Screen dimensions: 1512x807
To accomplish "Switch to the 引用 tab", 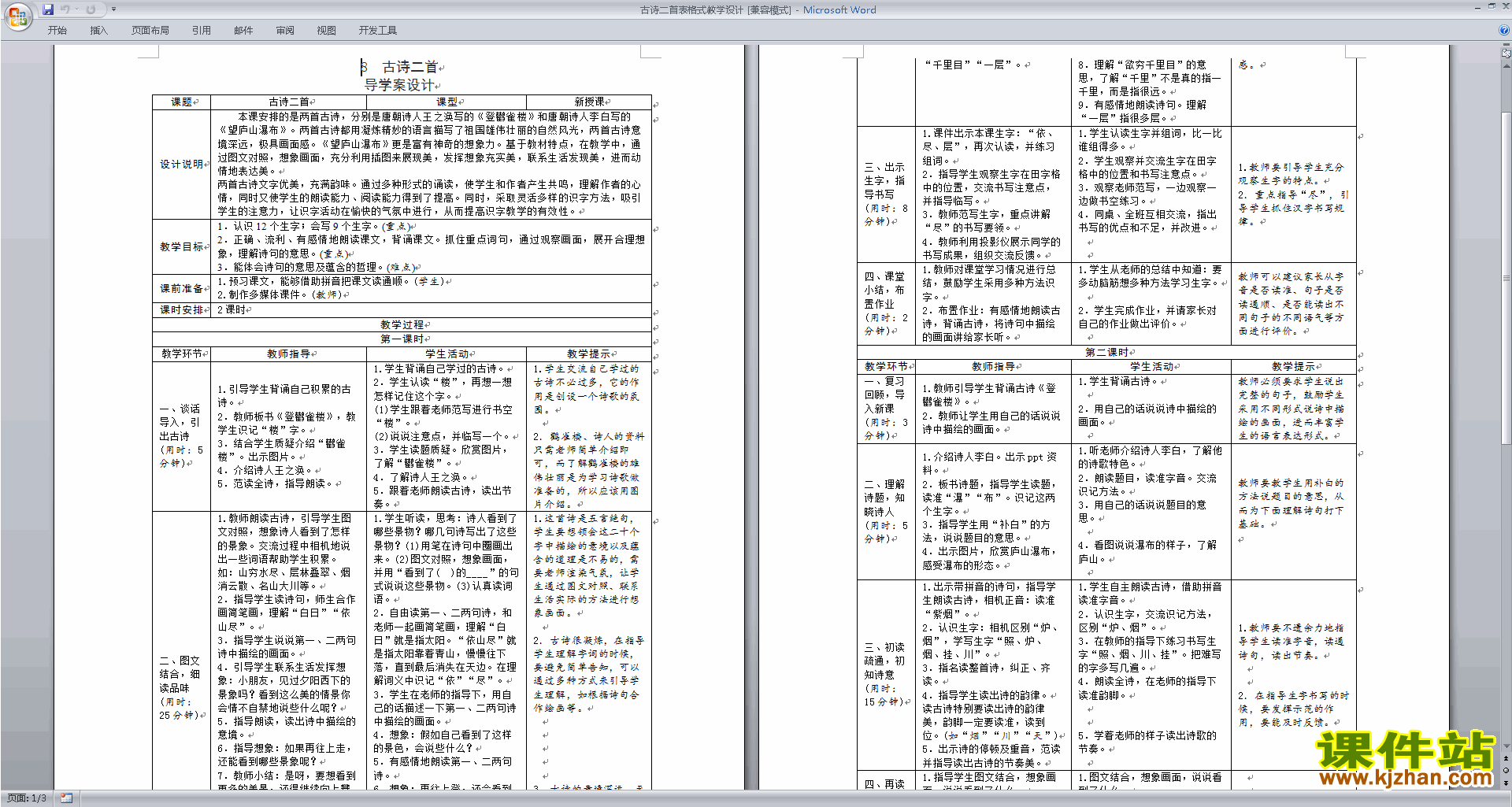I will point(202,31).
